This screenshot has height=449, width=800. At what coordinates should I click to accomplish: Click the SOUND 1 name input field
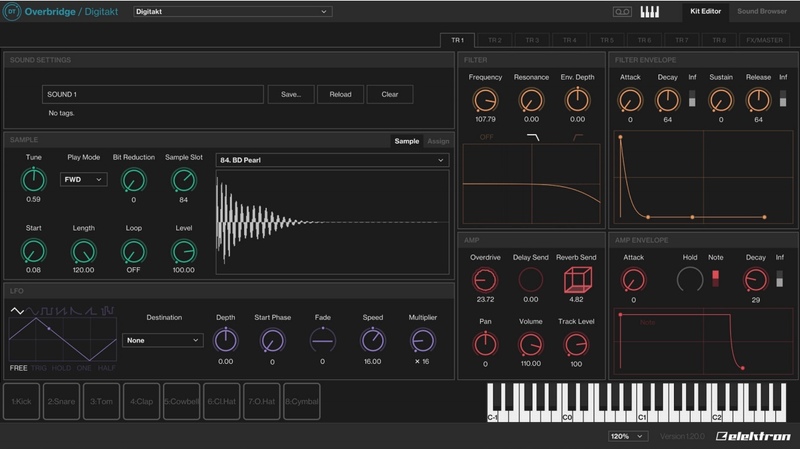coord(152,94)
